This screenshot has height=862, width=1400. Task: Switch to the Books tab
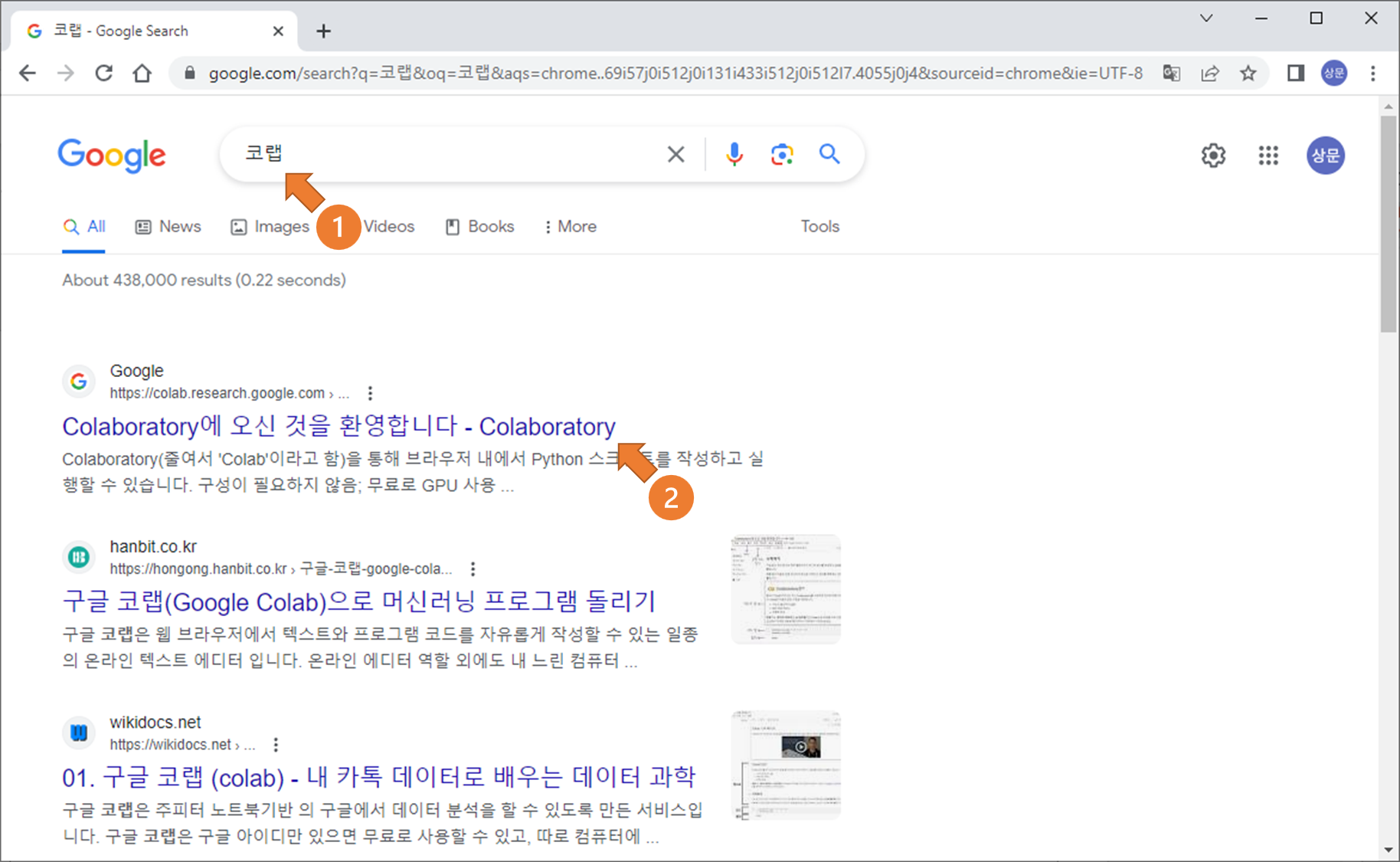pos(480,227)
